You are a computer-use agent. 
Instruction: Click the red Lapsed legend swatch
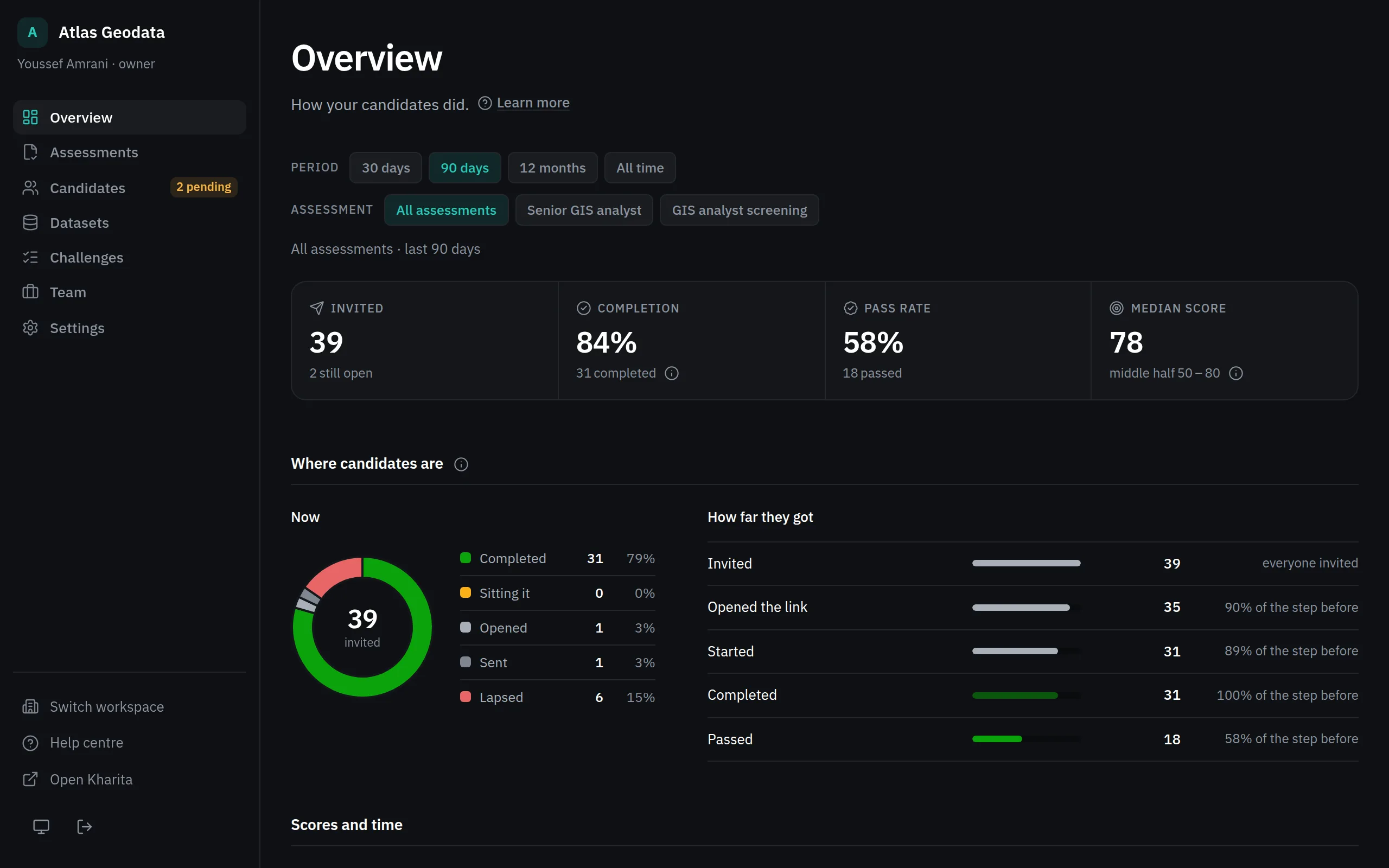(466, 697)
